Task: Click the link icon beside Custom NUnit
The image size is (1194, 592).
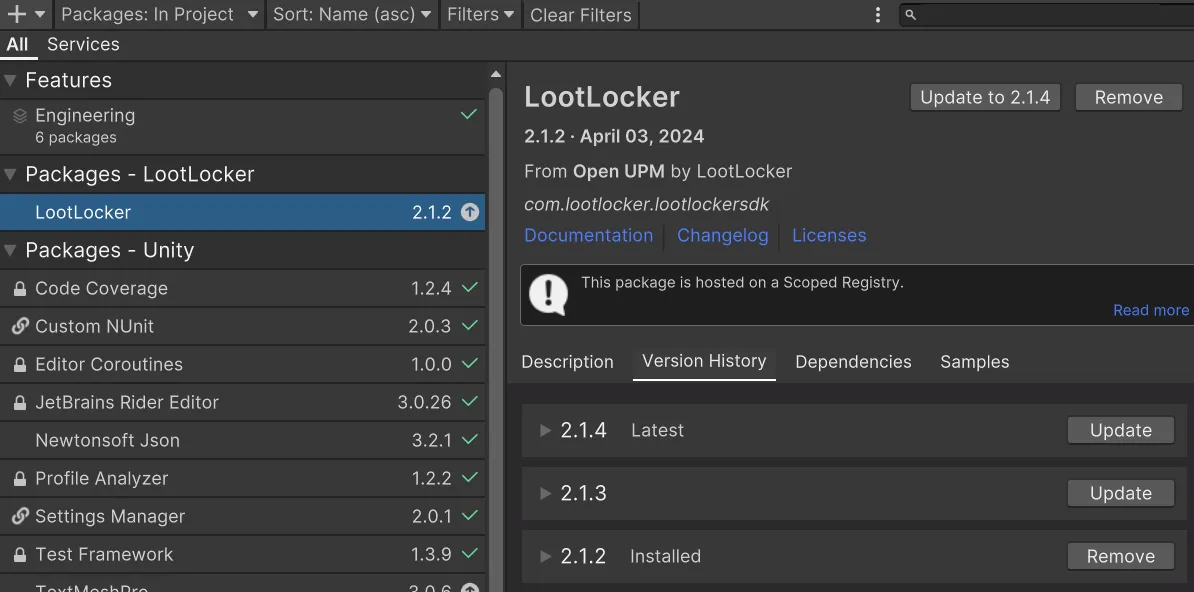Action: tap(20, 326)
